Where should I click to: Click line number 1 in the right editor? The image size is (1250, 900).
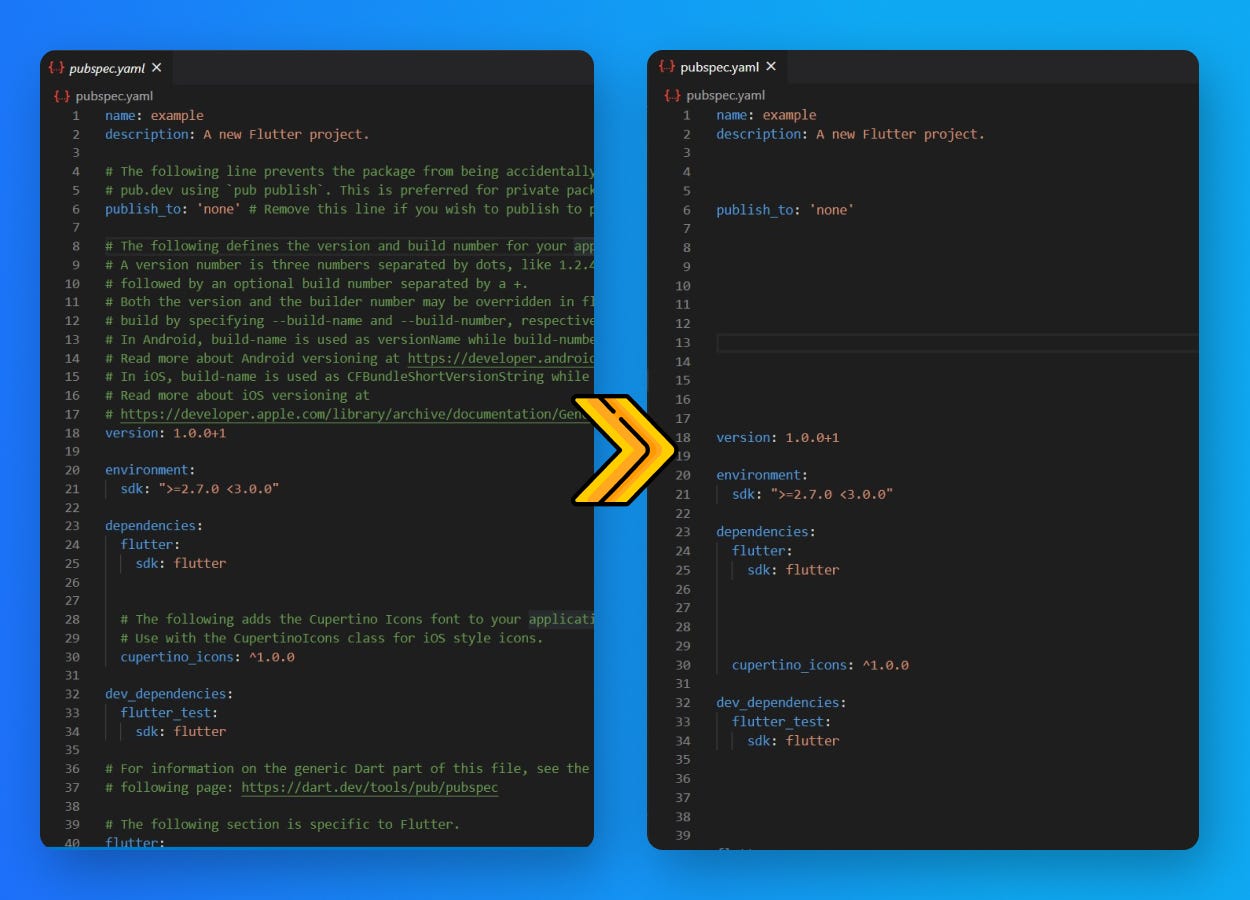pos(685,114)
